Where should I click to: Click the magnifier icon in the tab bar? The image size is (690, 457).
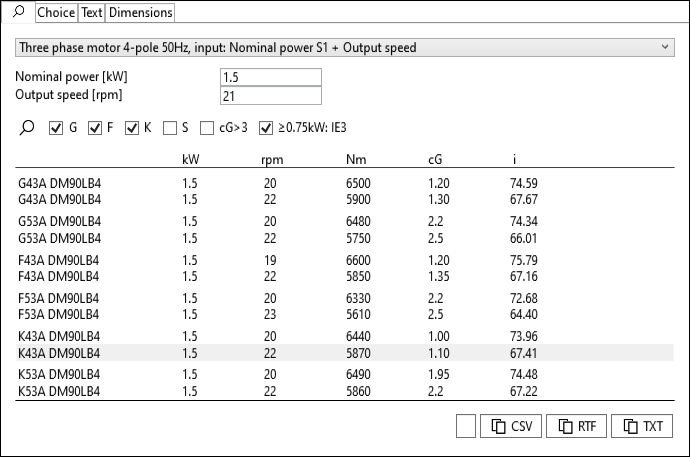pyautogui.click(x=18, y=12)
